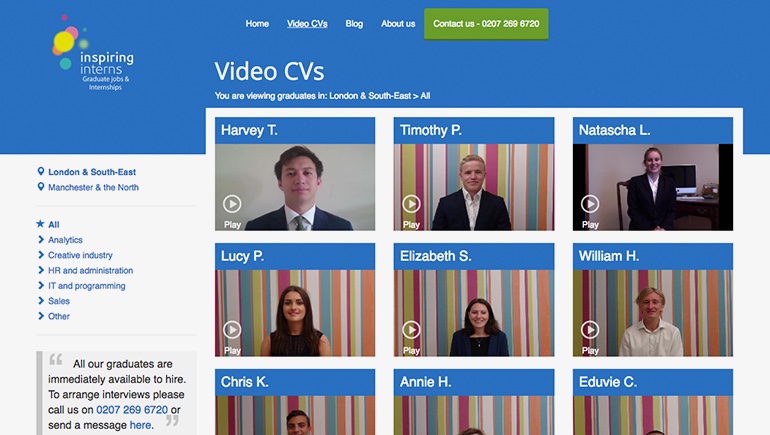The height and width of the screenshot is (435, 770).
Task: Play Lucy P.'s video CV
Action: coord(232,330)
